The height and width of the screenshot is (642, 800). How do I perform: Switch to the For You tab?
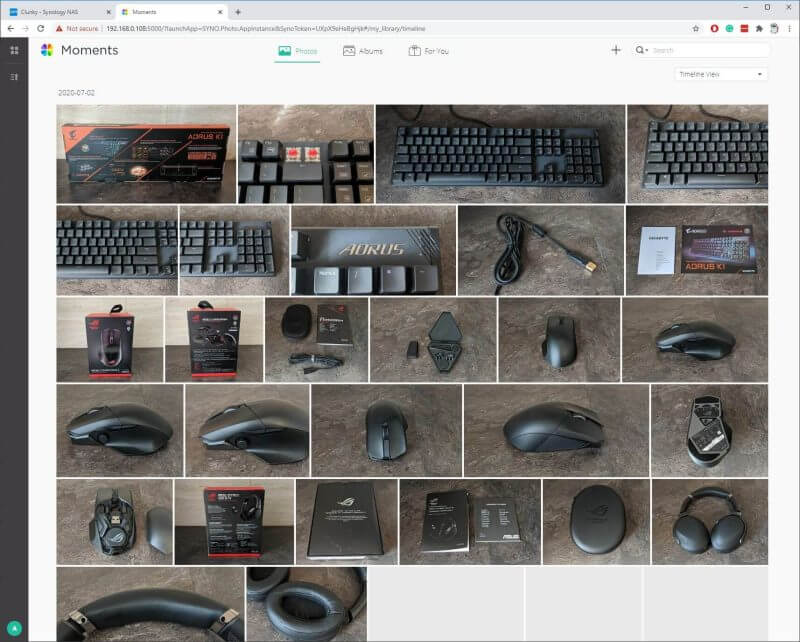click(x=429, y=51)
